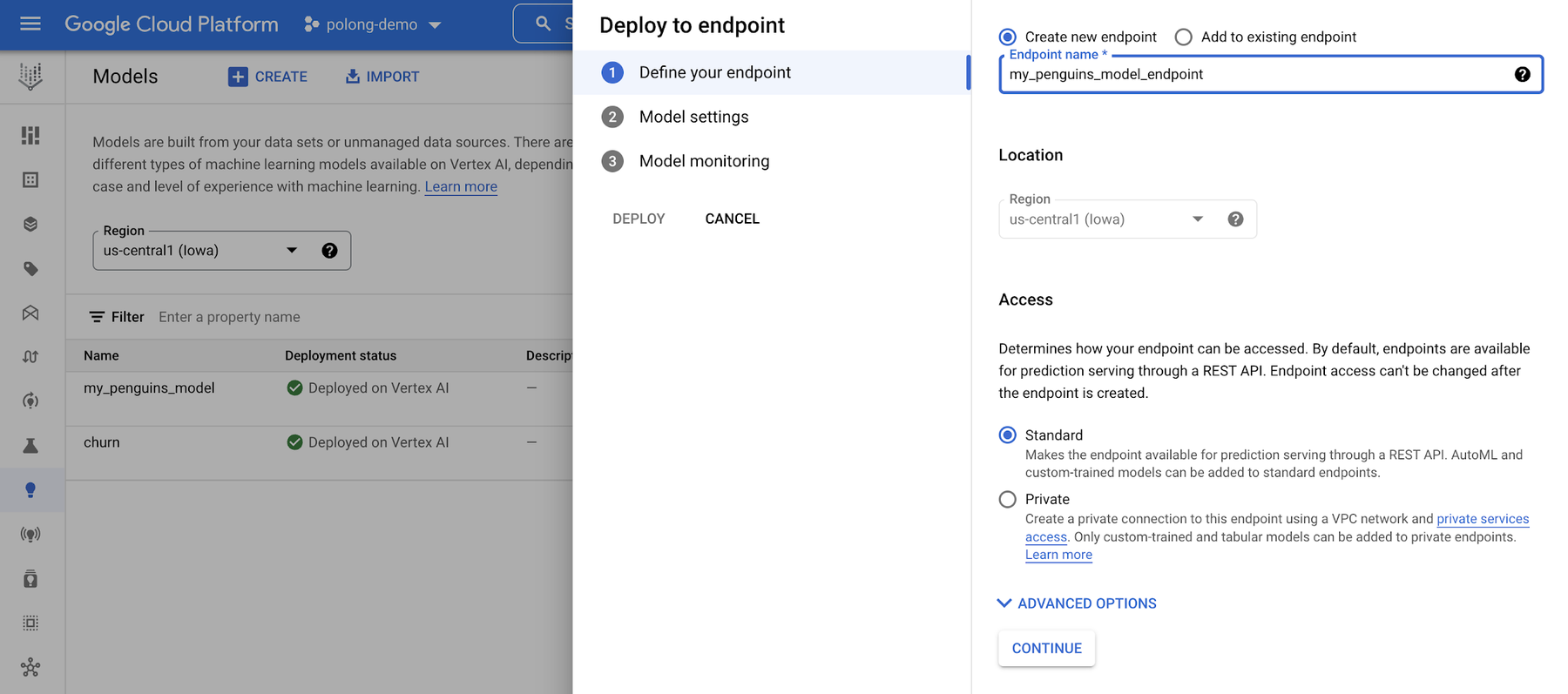Viewport: 1568px width, 694px height.
Task: Open Learn more link under Private
Action: point(1058,555)
